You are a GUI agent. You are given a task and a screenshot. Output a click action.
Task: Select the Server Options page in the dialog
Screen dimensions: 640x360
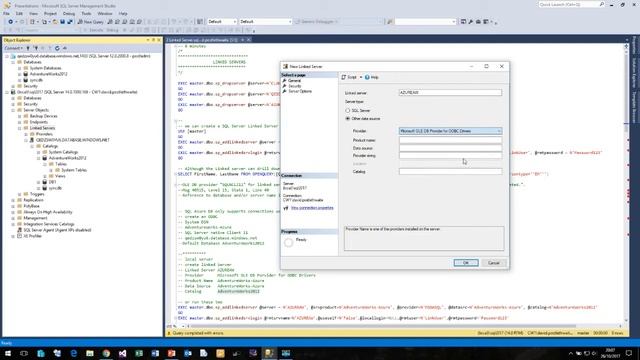300,91
